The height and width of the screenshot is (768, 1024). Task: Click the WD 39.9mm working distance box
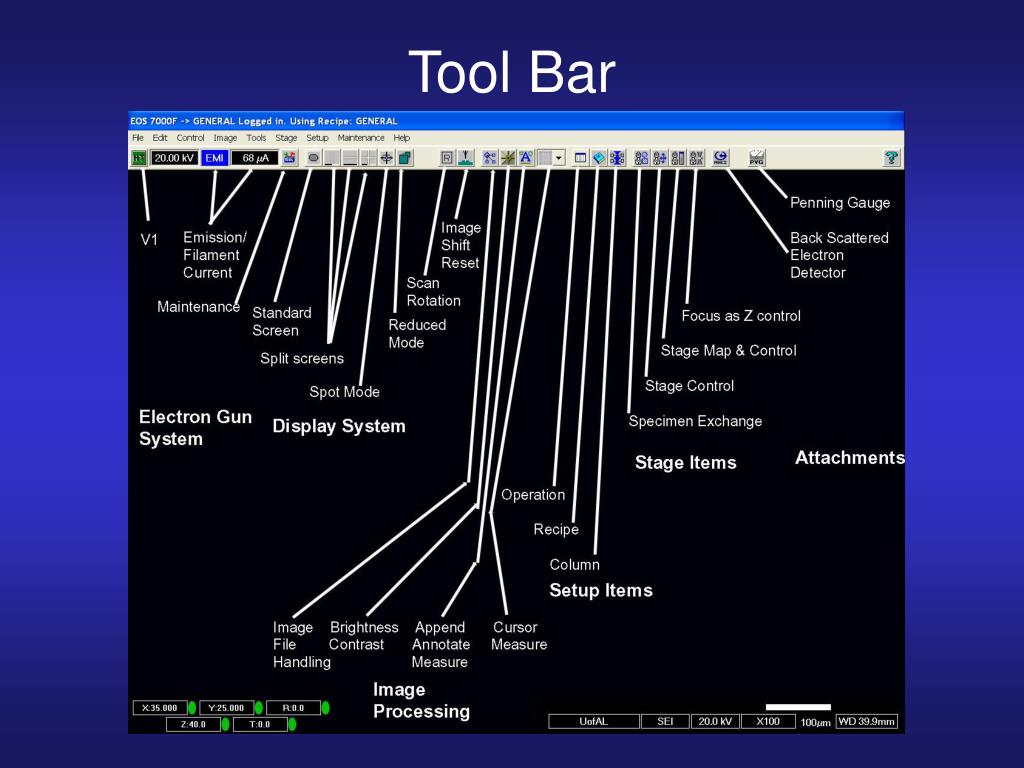click(867, 722)
